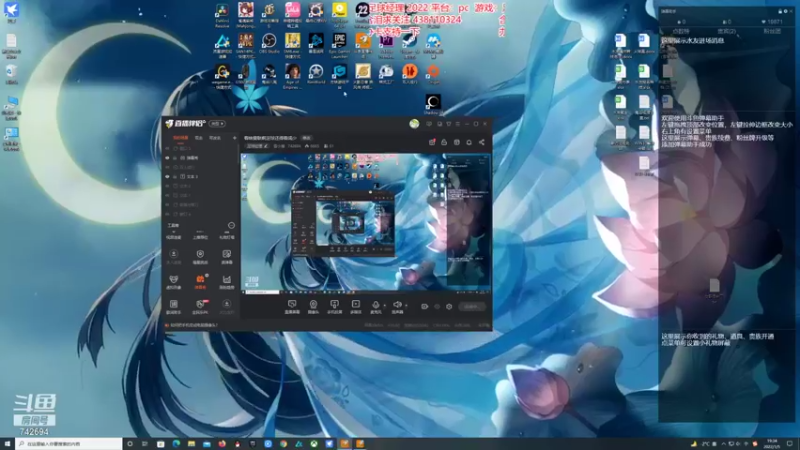Add a new scene with plus icon

(x=235, y=138)
